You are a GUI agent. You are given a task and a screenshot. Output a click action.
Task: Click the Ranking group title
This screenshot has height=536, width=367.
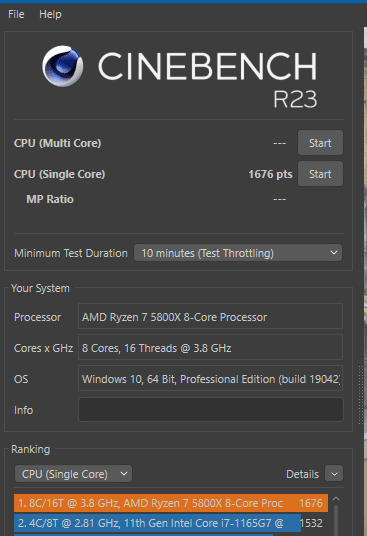[x=30, y=449]
